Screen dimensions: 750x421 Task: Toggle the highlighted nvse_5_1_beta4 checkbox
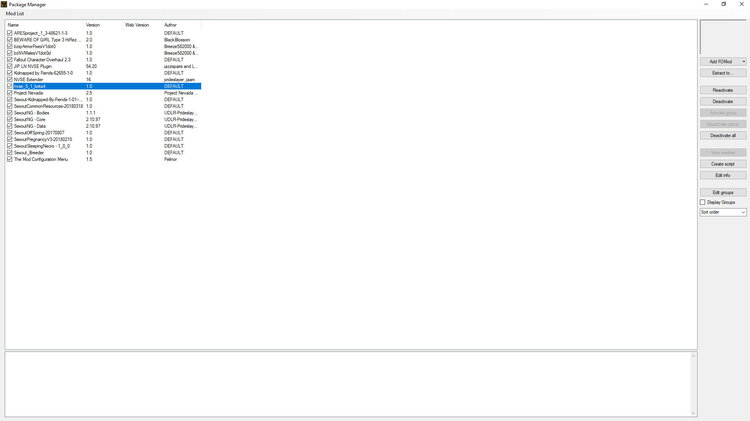pos(10,86)
